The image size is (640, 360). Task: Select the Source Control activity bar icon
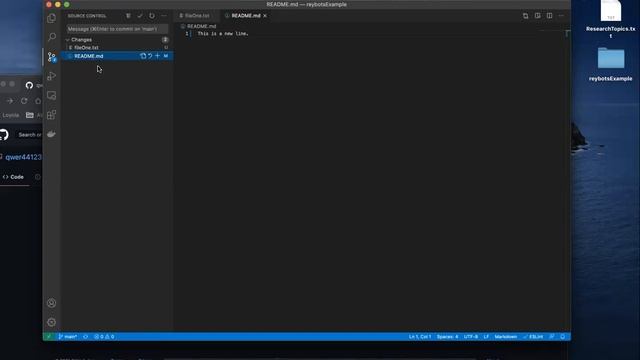click(51, 57)
